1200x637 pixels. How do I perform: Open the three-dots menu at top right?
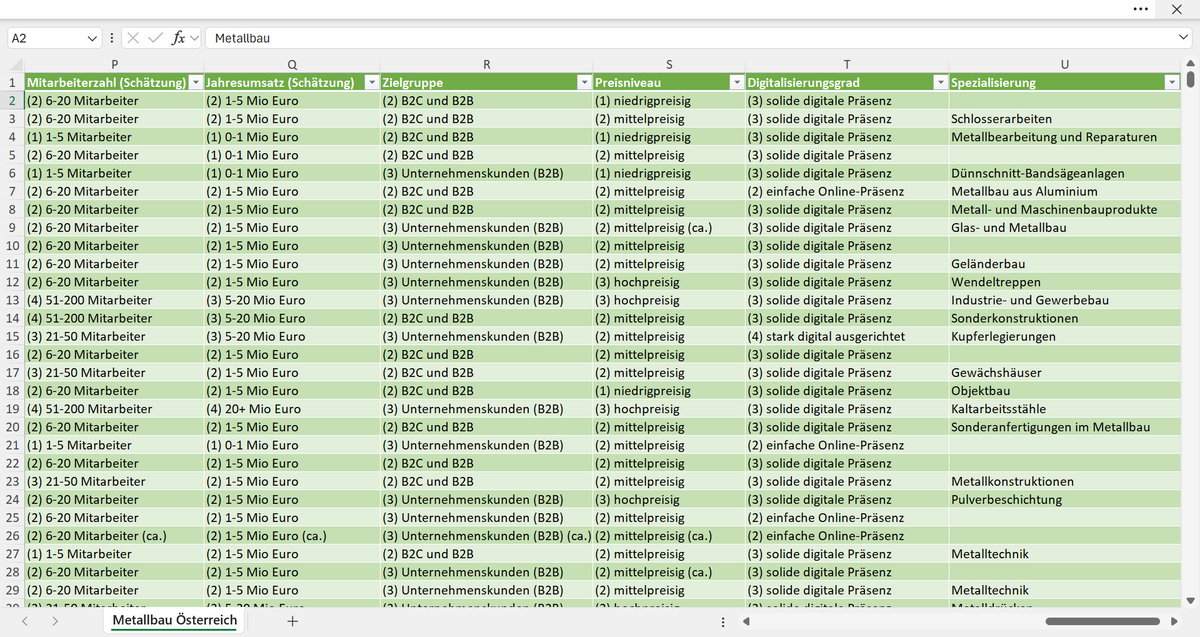pos(1141,9)
